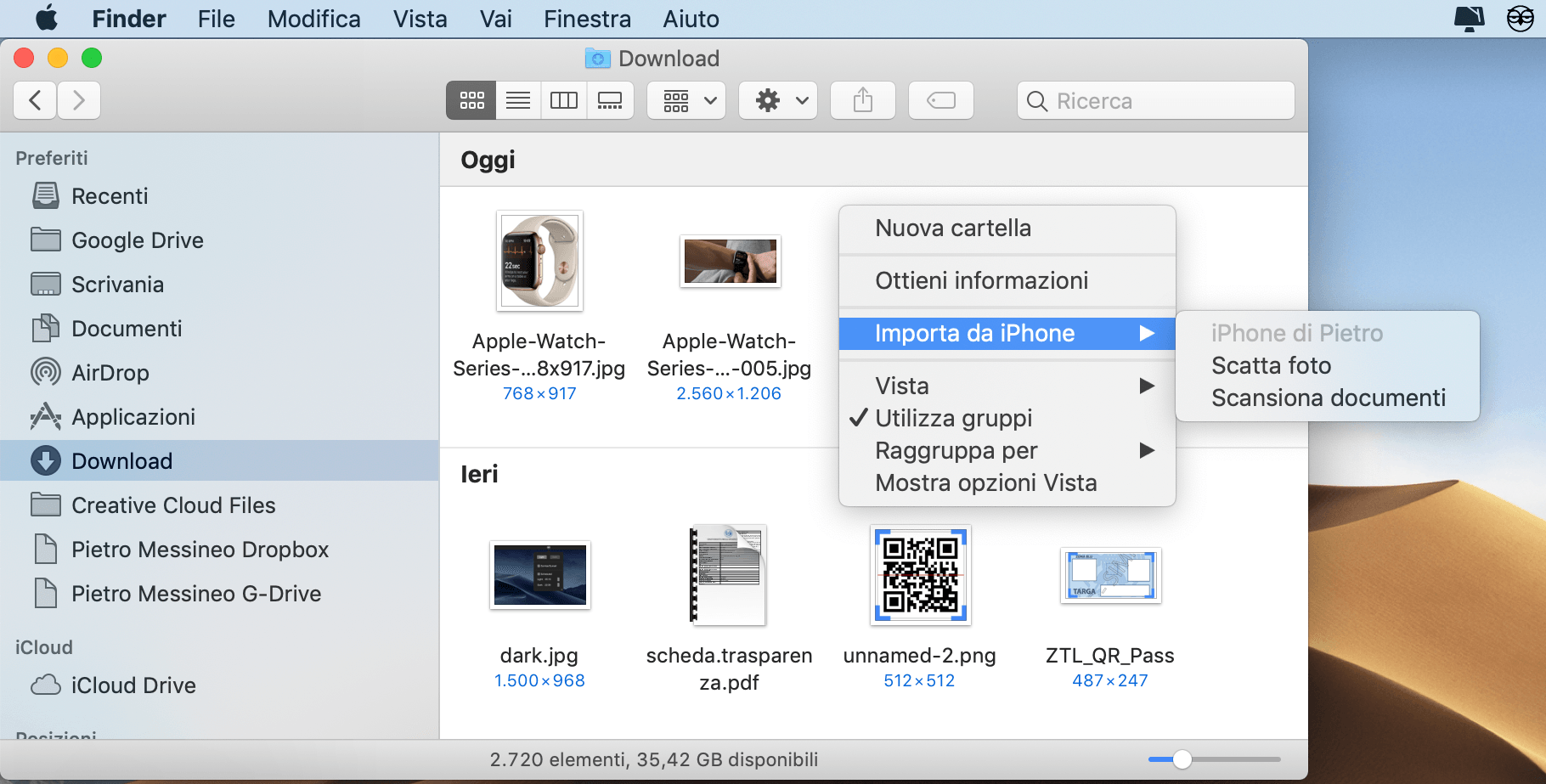Switch to column view in toolbar
Viewport: 1546px width, 784px height.
pyautogui.click(x=564, y=100)
